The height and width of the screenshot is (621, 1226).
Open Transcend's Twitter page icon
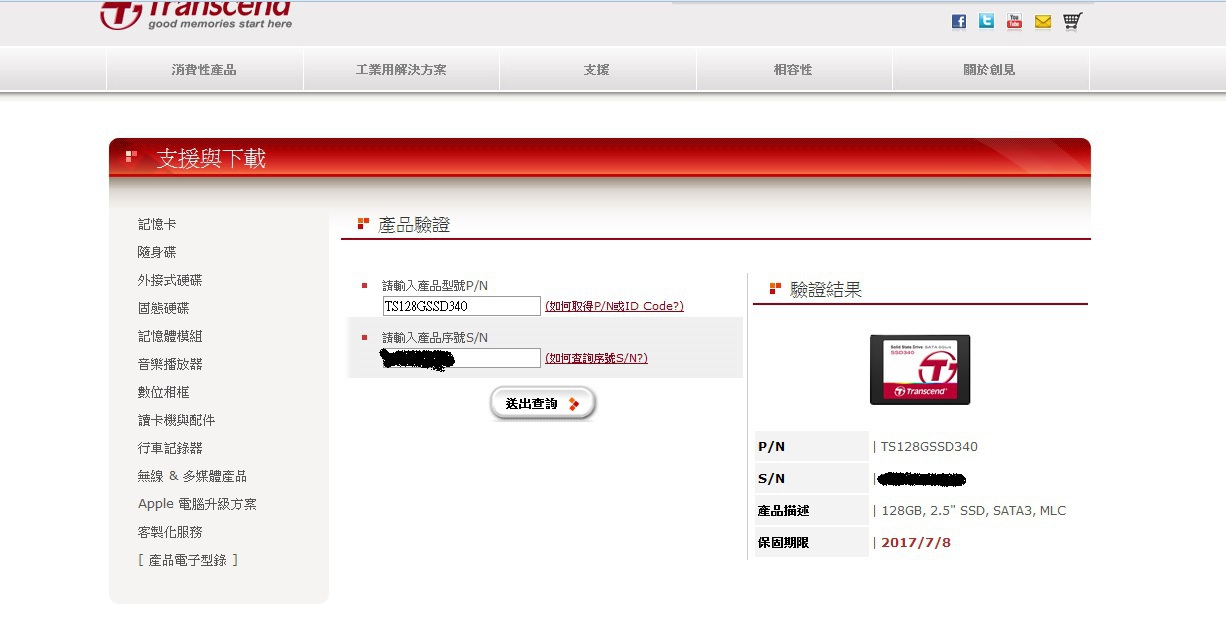pyautogui.click(x=987, y=21)
